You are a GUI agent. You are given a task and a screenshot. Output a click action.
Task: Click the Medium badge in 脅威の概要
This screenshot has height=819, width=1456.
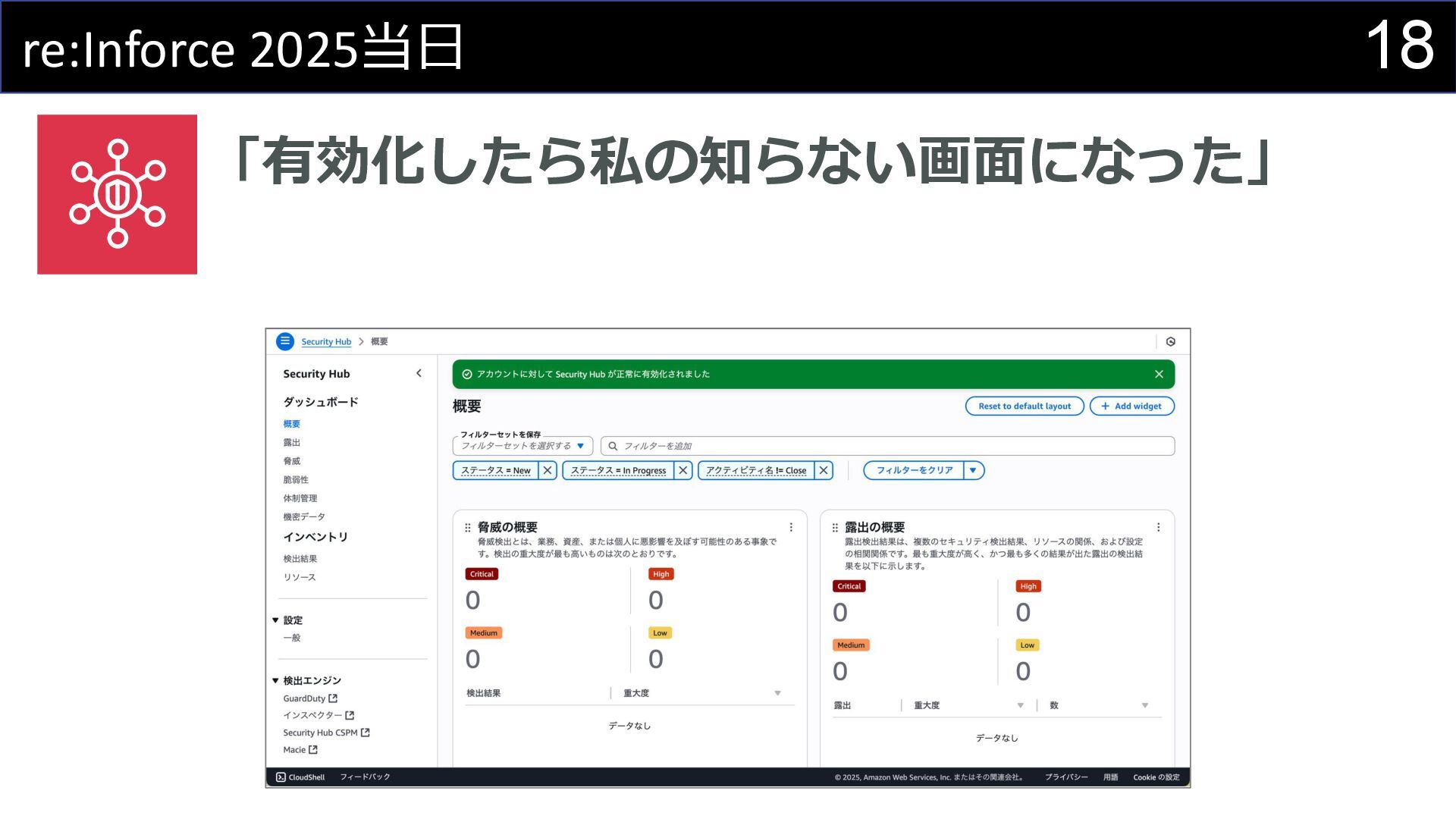(484, 633)
